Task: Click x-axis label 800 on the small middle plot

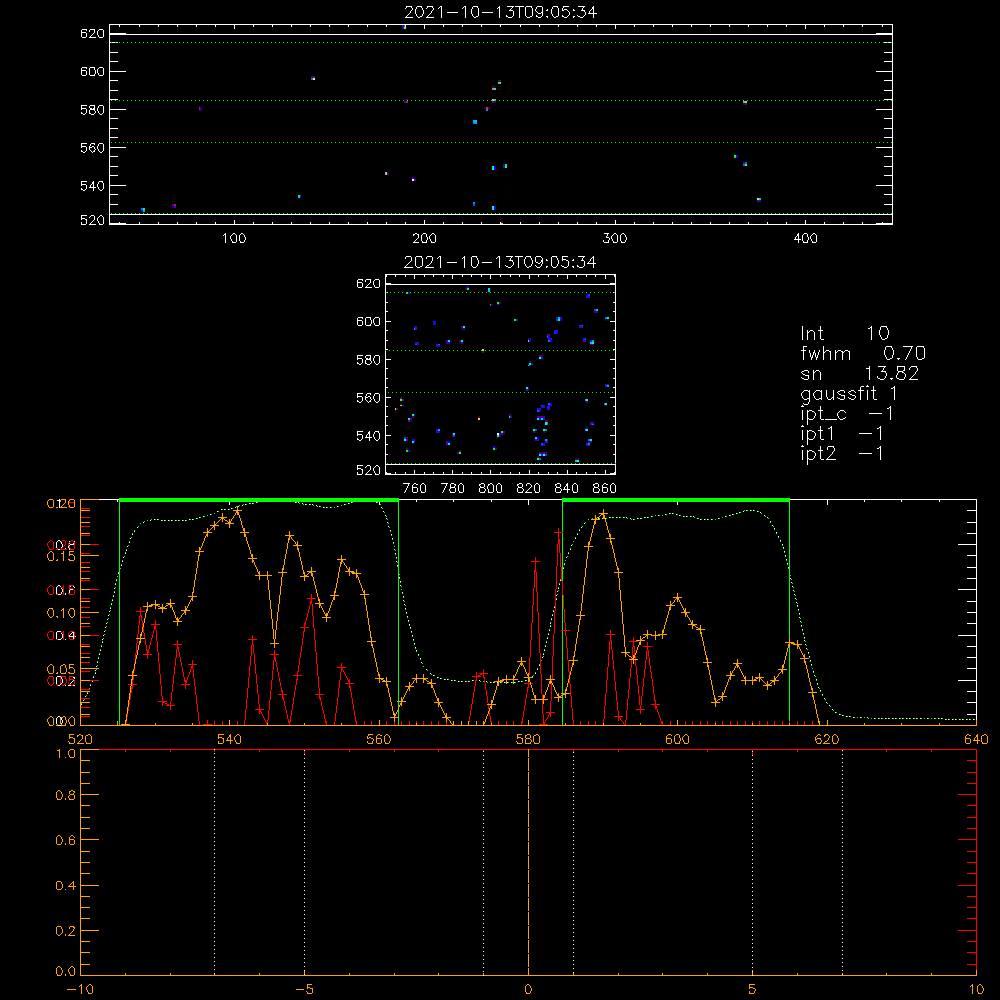Action: tap(490, 489)
